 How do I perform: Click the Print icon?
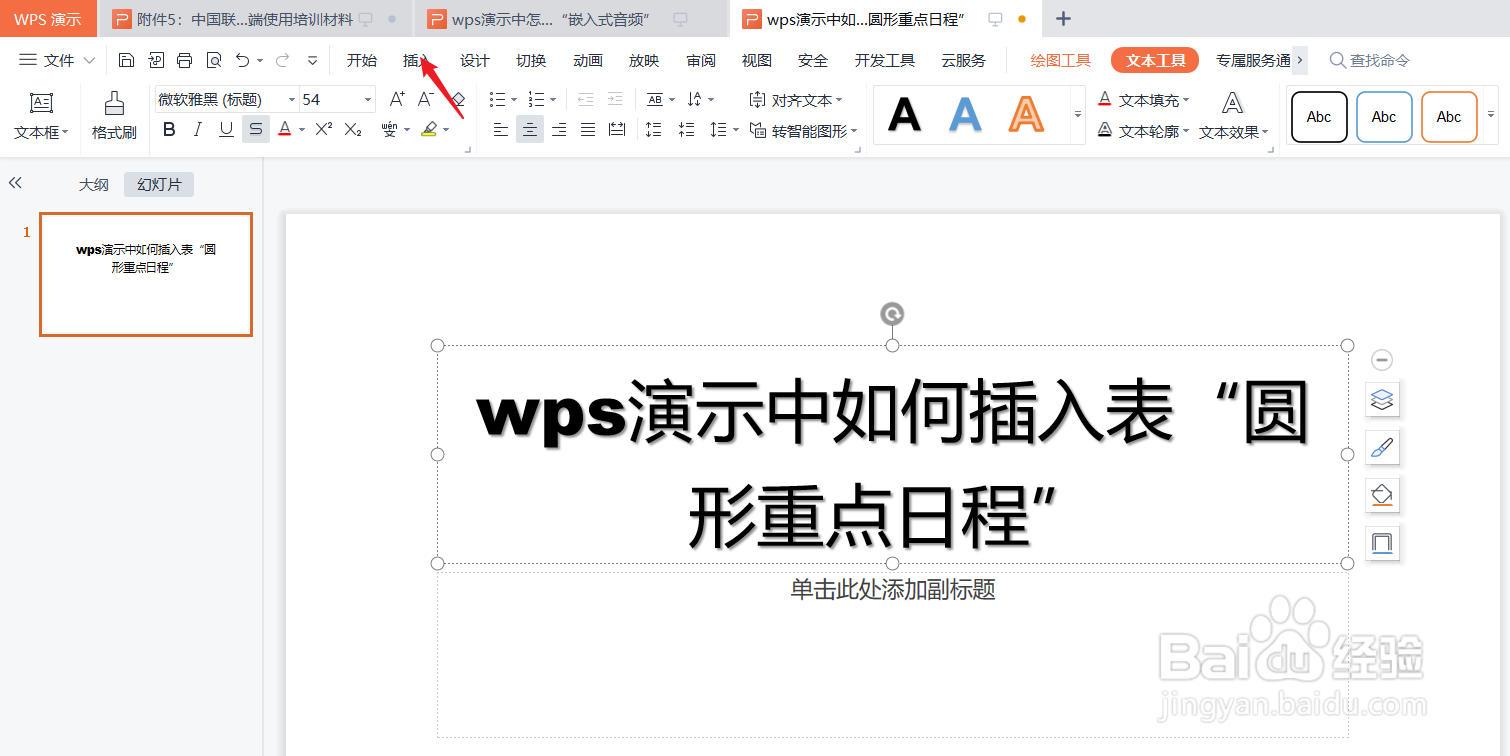pyautogui.click(x=184, y=61)
